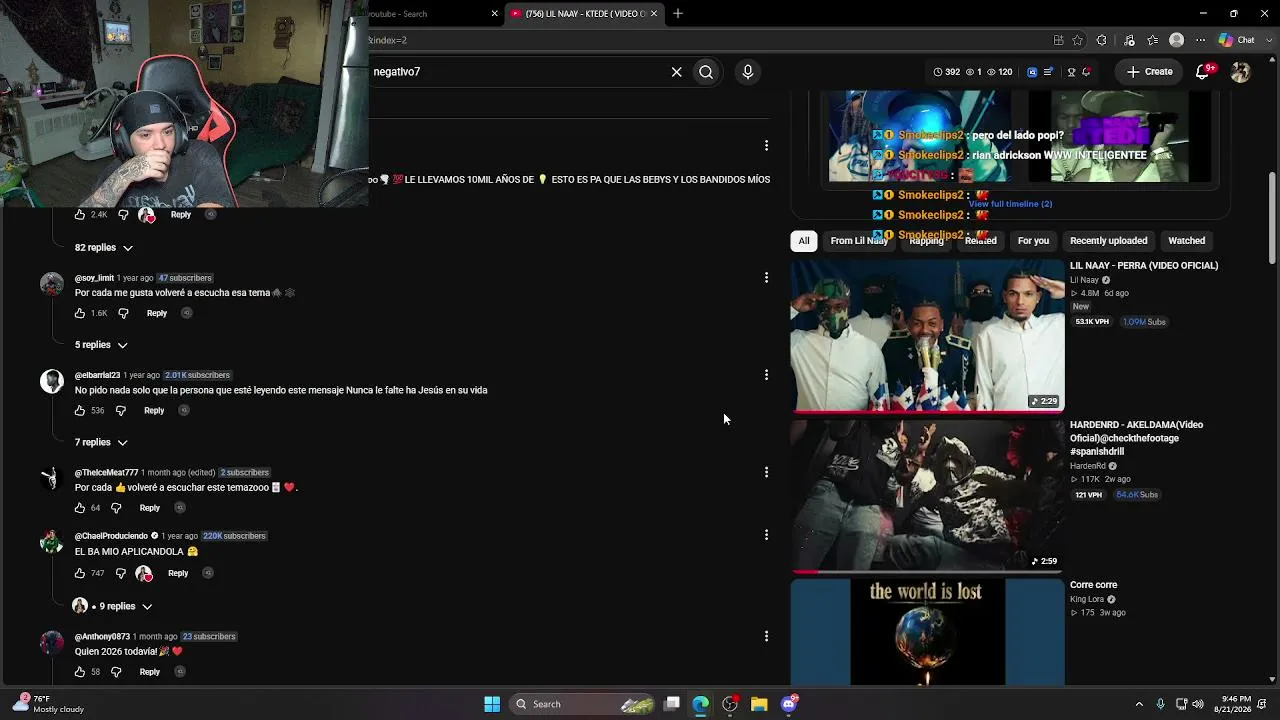This screenshot has width=1280, height=720.
Task: Open the browser Favorites list
Action: point(1152,40)
